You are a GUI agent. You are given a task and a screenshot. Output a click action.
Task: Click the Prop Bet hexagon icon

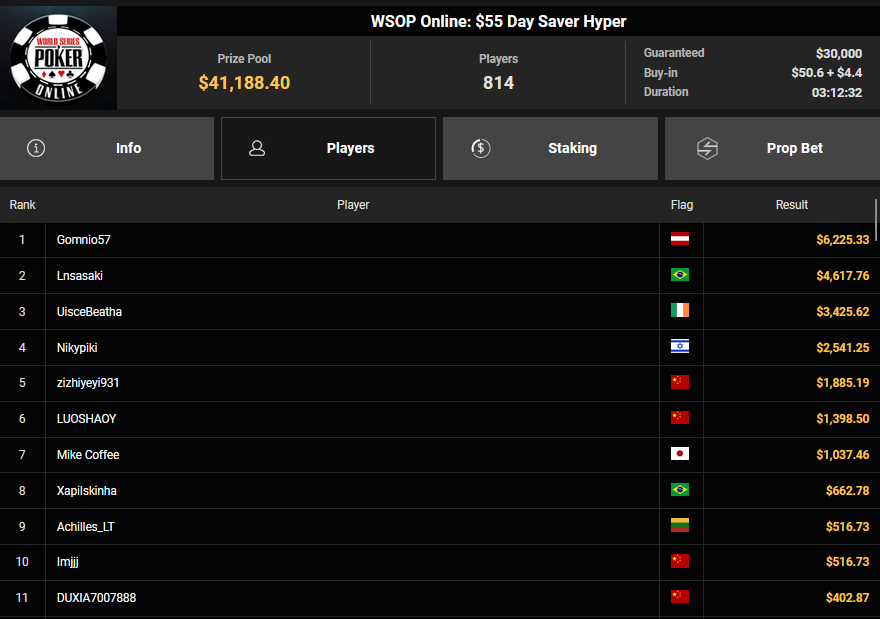(707, 148)
